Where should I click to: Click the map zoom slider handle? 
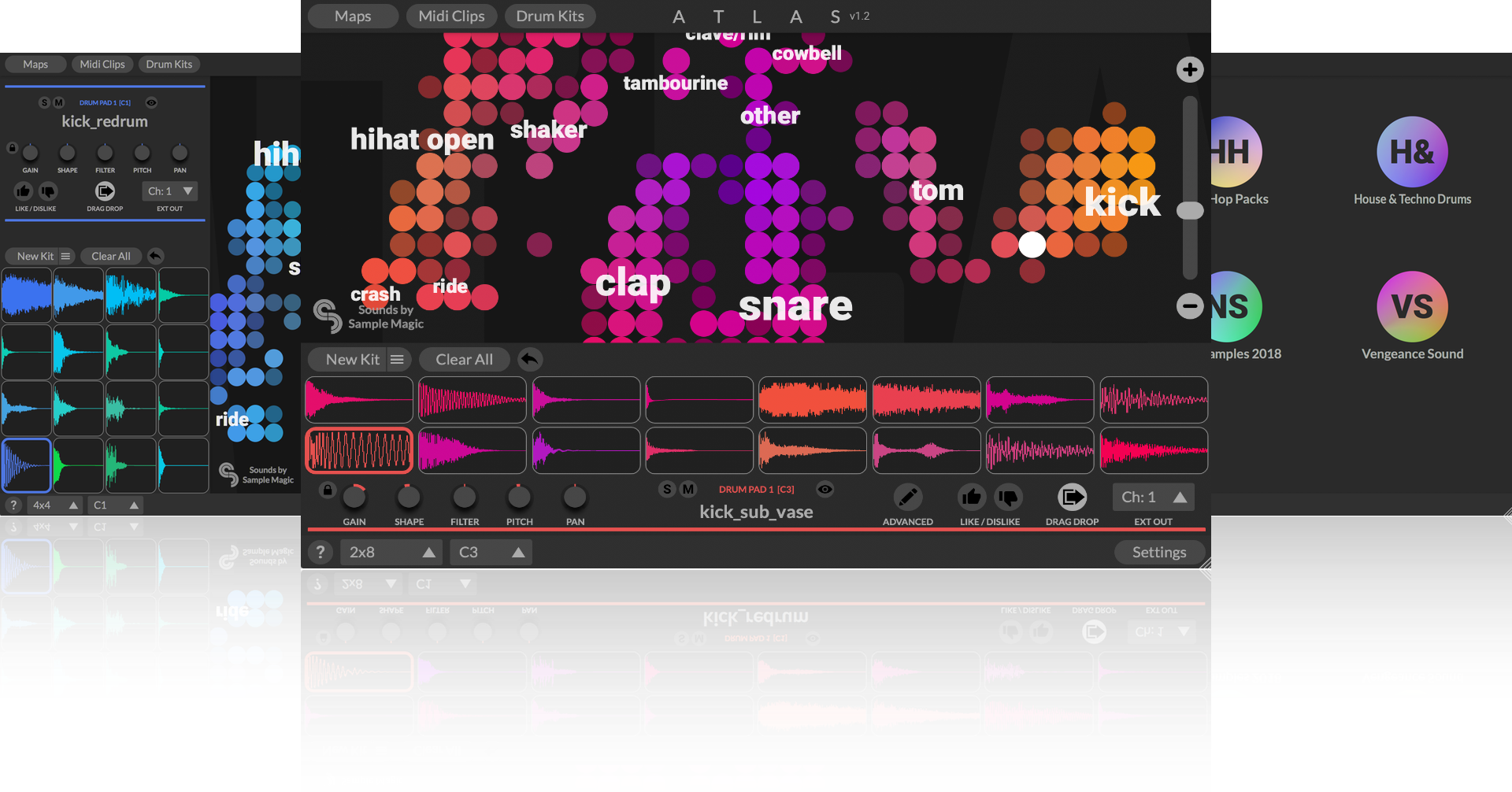1190,210
